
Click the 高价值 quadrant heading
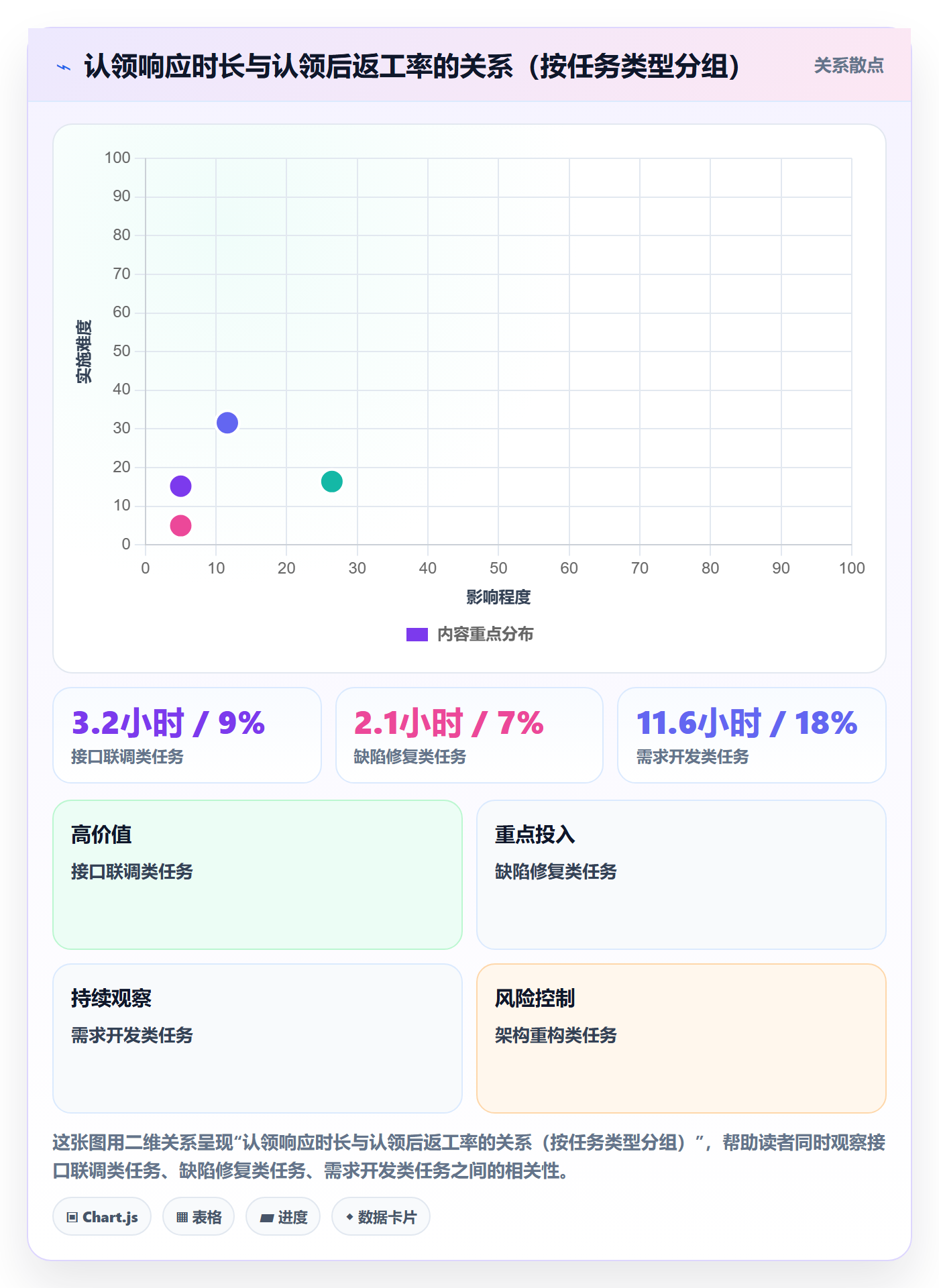(101, 835)
